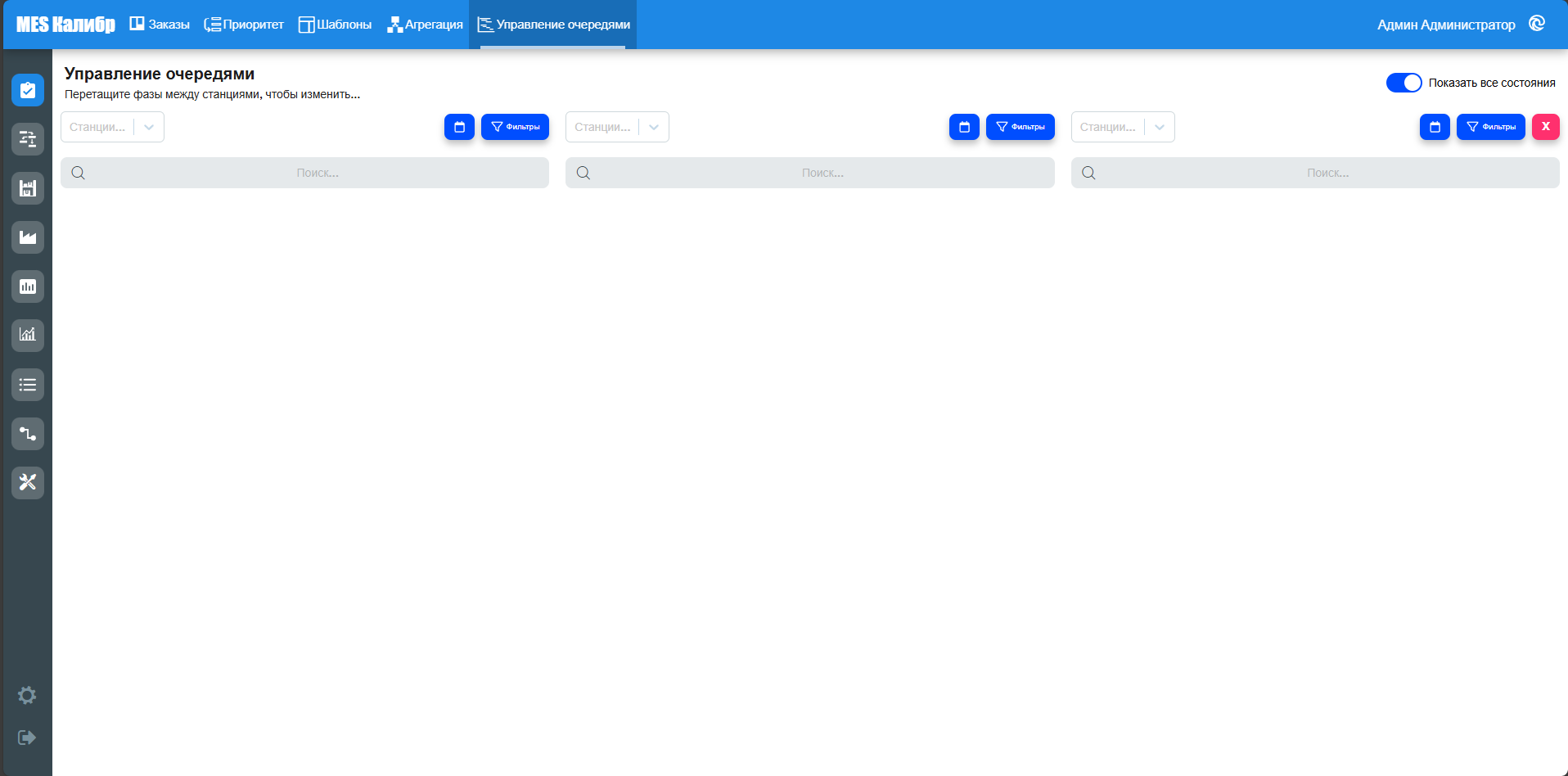Open the Приоритет tab

pos(244,25)
